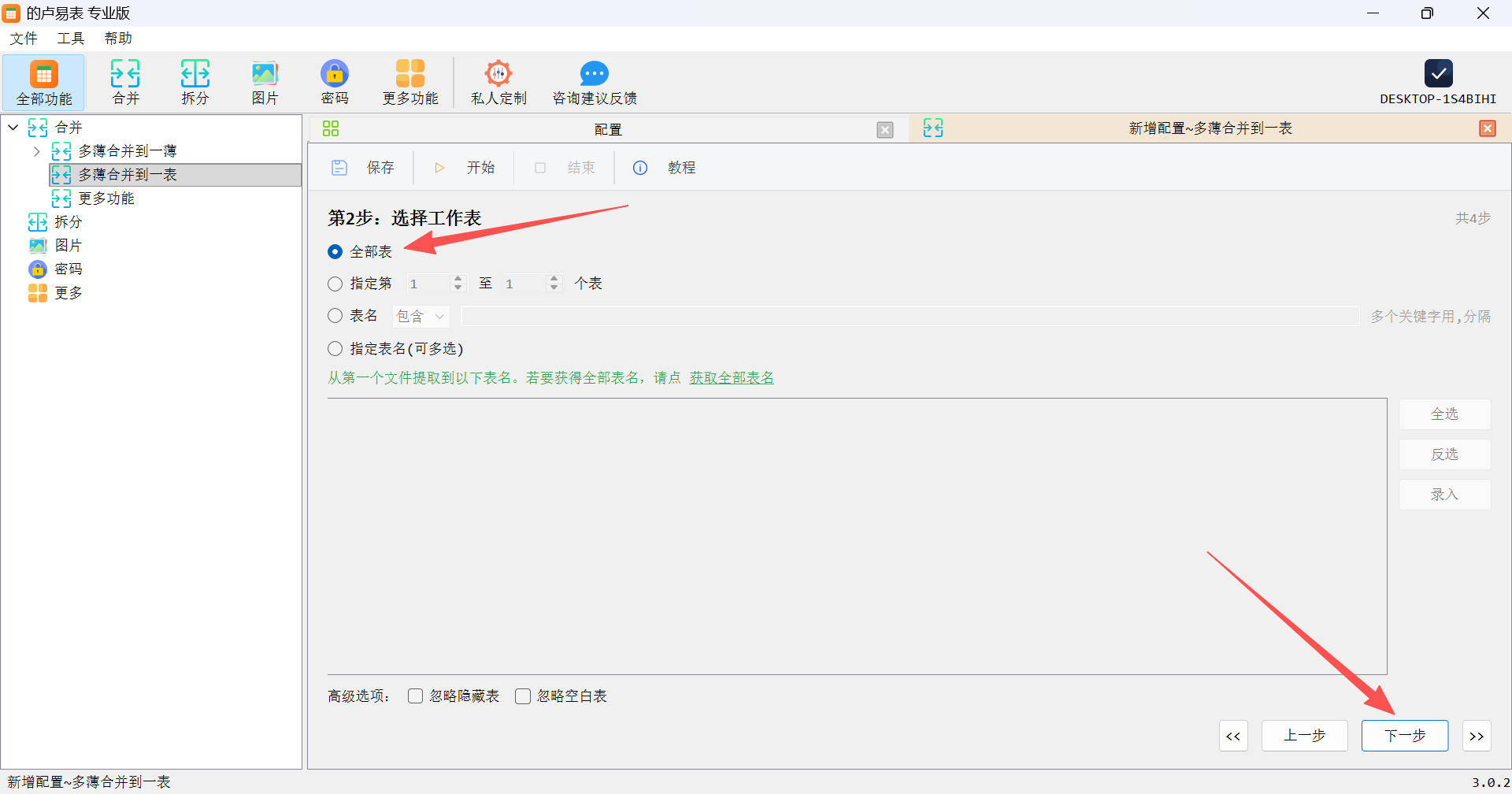Click the first table-number spinner
Viewport: 1512px width, 794px height.
pos(436,284)
